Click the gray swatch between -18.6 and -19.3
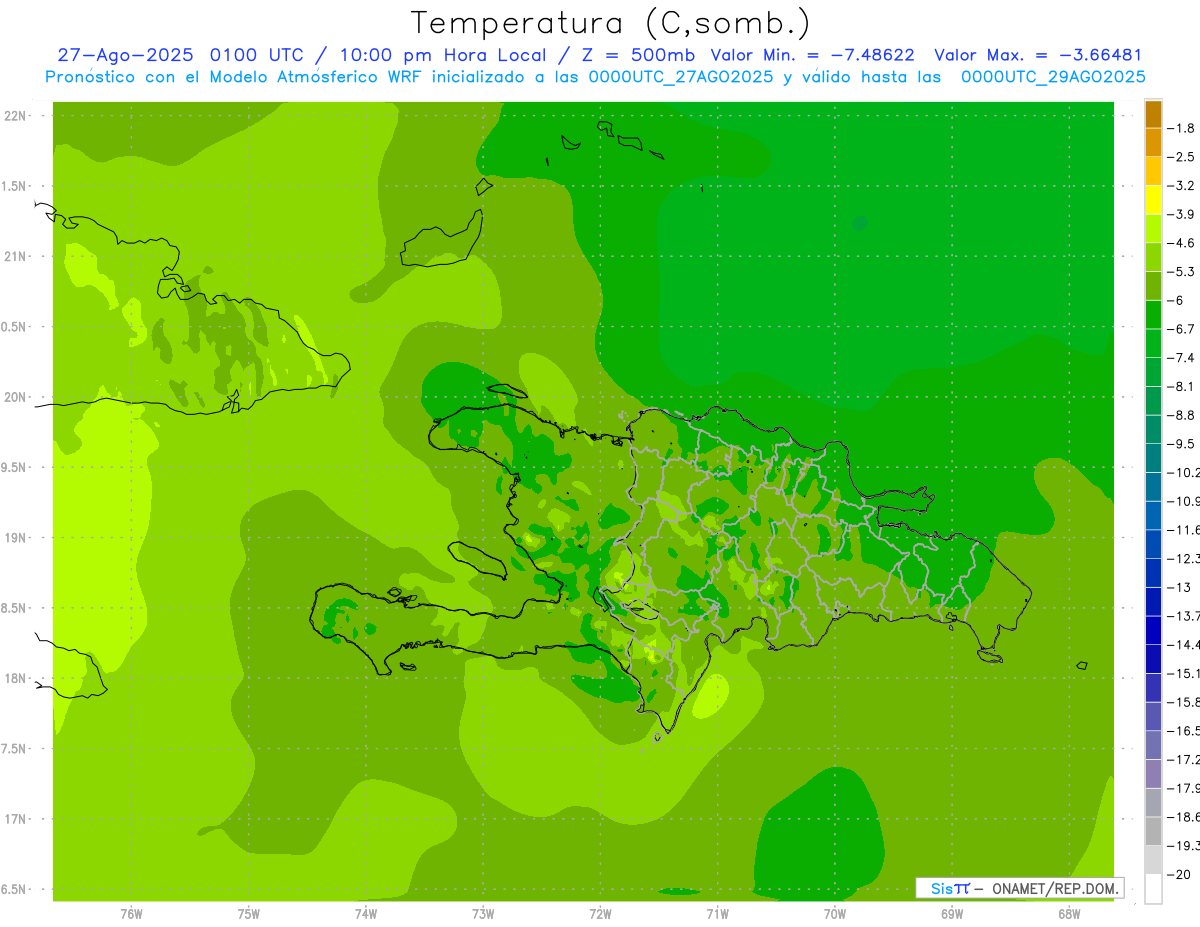 1153,831
